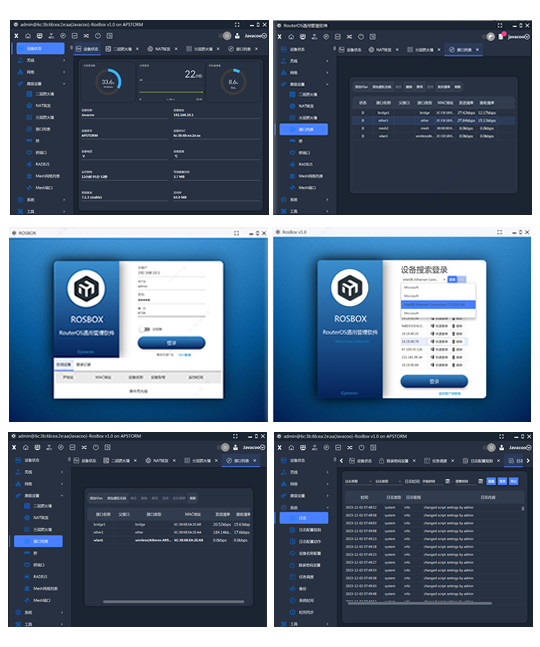Toggle theme switch in the system log window

click(489, 448)
